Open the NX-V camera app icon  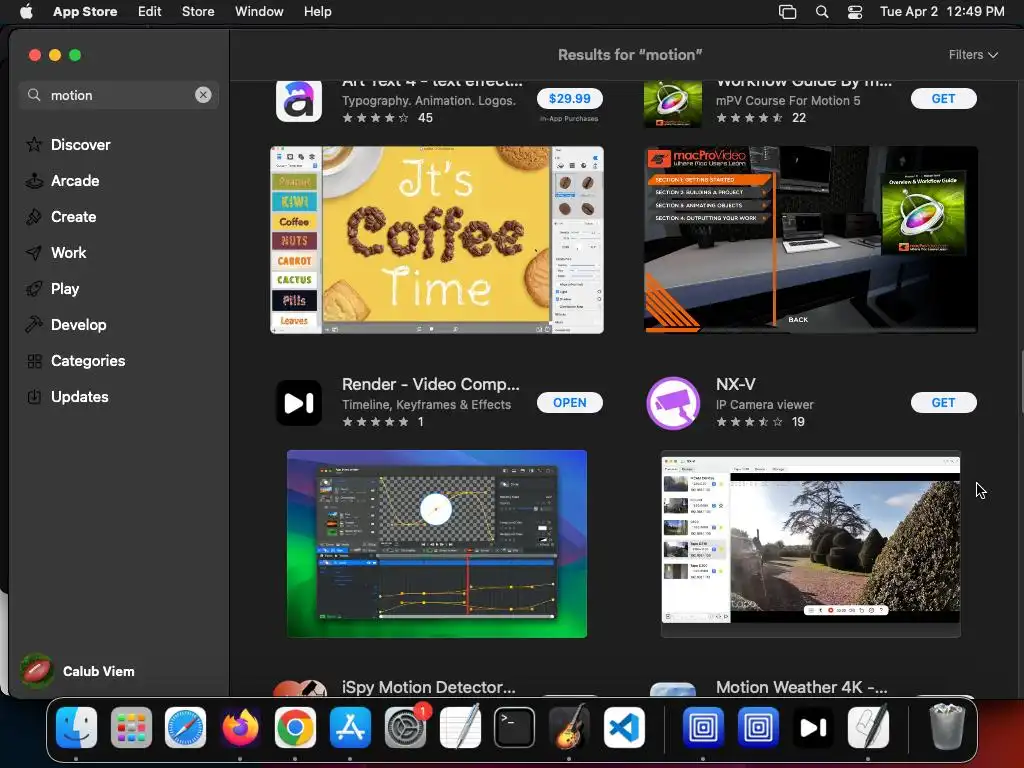[673, 402]
